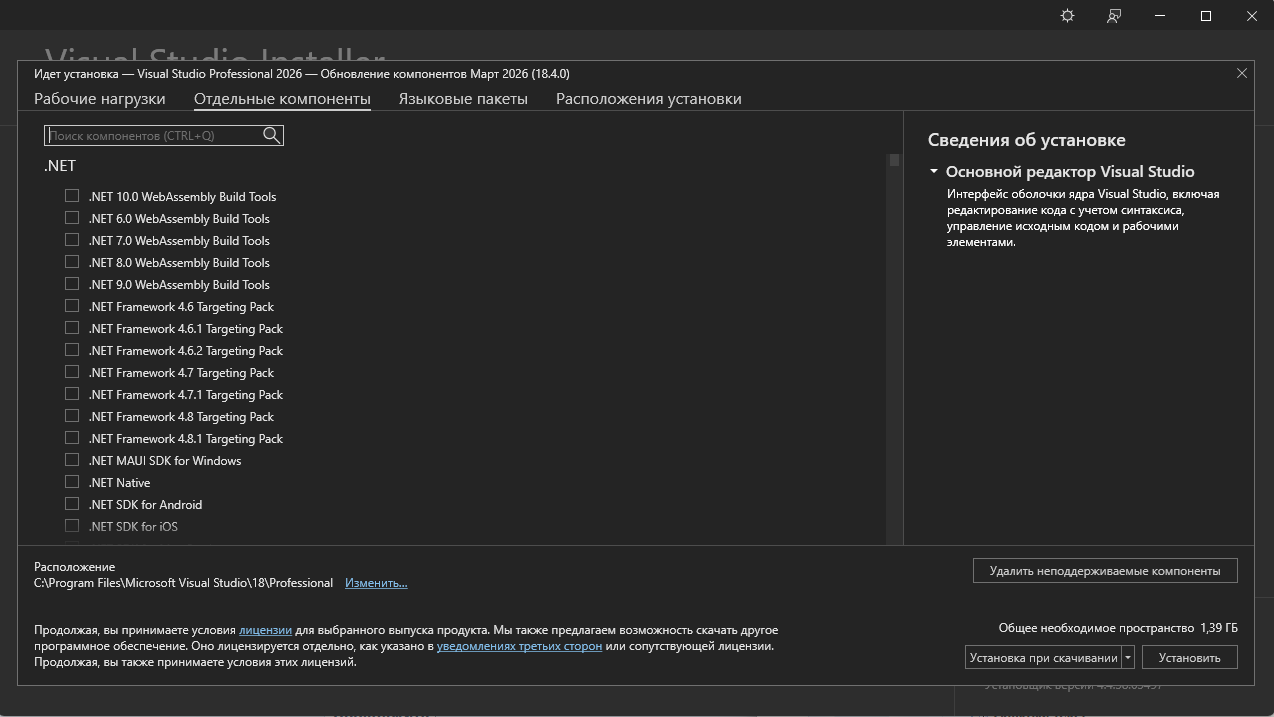This screenshot has width=1274, height=717.
Task: Click the search magnifier icon
Action: 271,135
